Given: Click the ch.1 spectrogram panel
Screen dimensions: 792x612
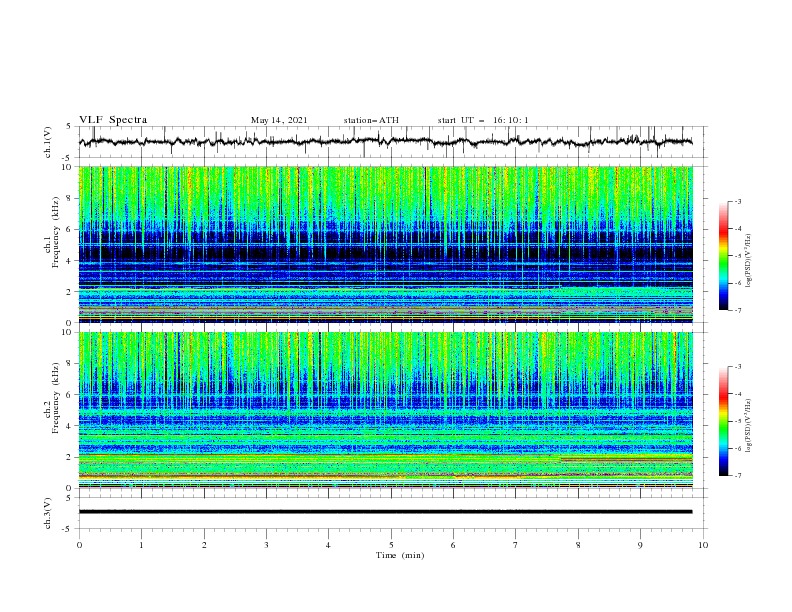Looking at the screenshot, I should coord(386,244).
